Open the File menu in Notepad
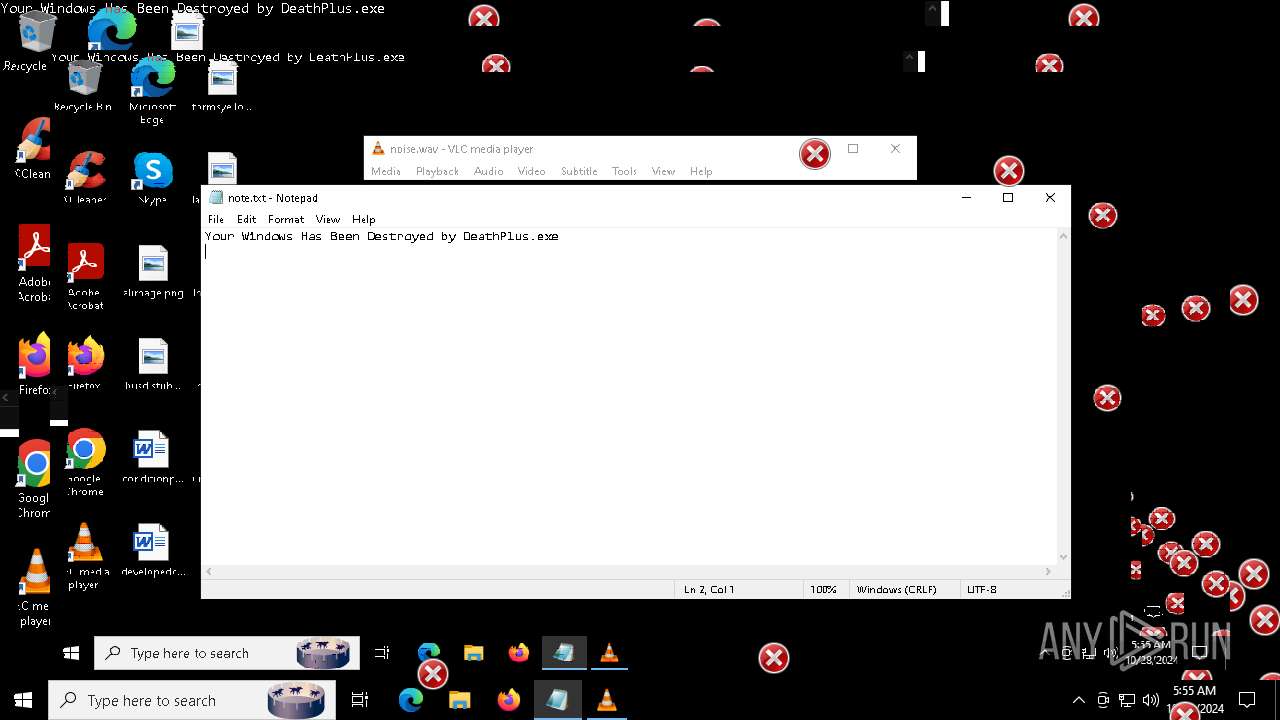This screenshot has width=1280, height=720. coord(216,219)
